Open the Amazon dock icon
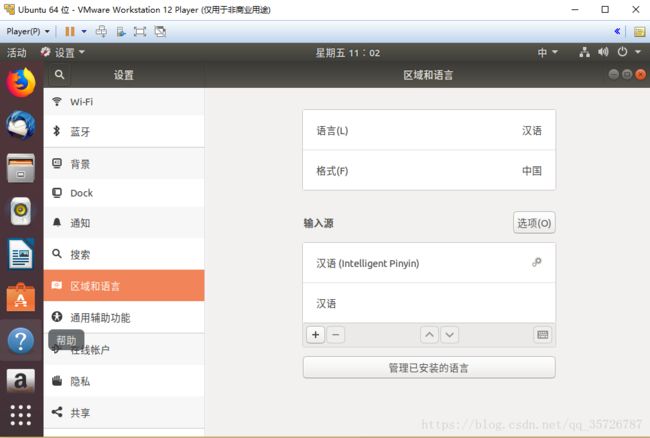Viewport: 650px width, 438px height. pos(21,380)
